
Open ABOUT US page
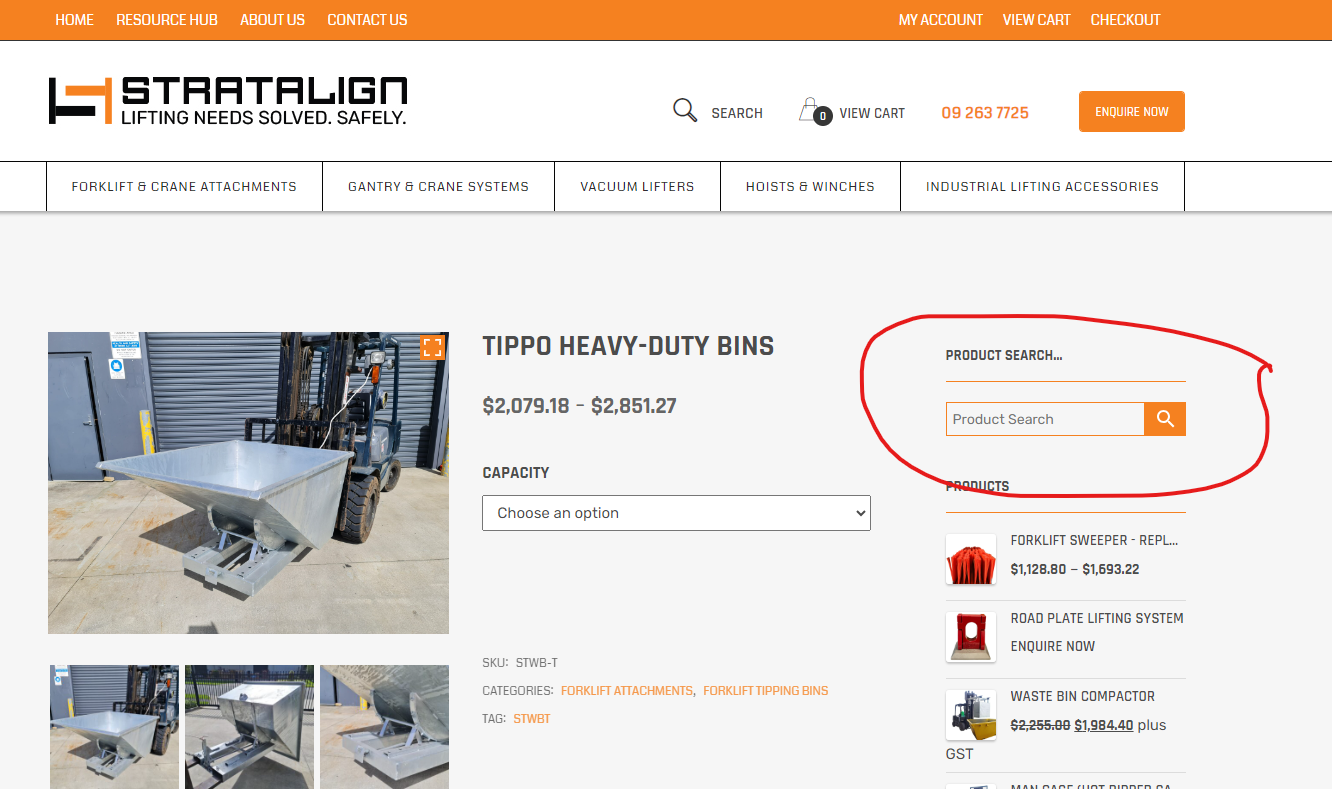pyautogui.click(x=272, y=20)
